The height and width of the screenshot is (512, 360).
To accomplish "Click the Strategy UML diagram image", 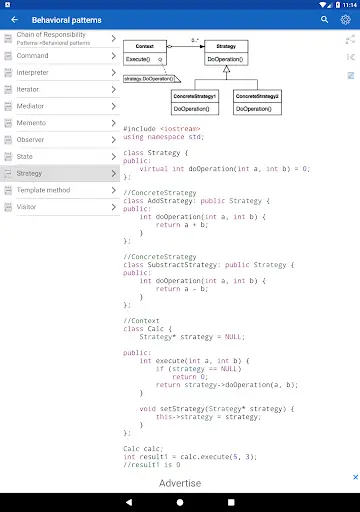I will tap(203, 77).
